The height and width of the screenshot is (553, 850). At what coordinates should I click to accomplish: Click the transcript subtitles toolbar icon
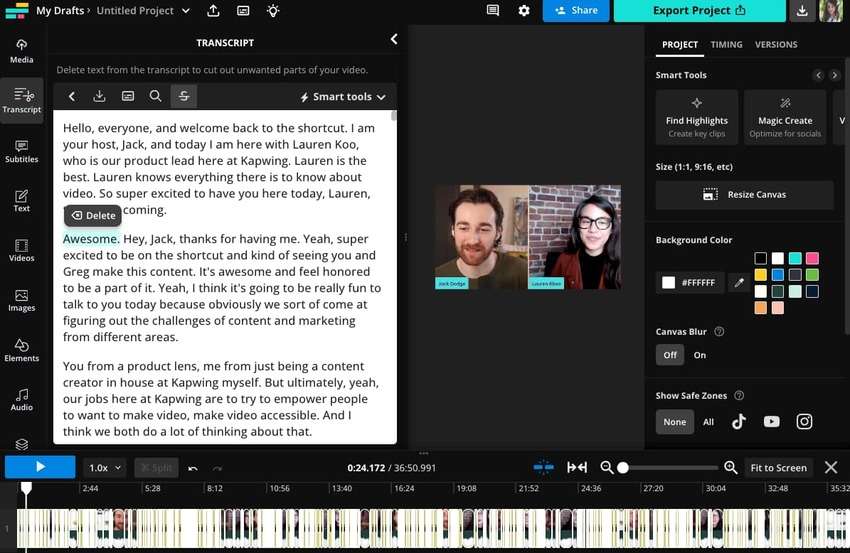128,97
